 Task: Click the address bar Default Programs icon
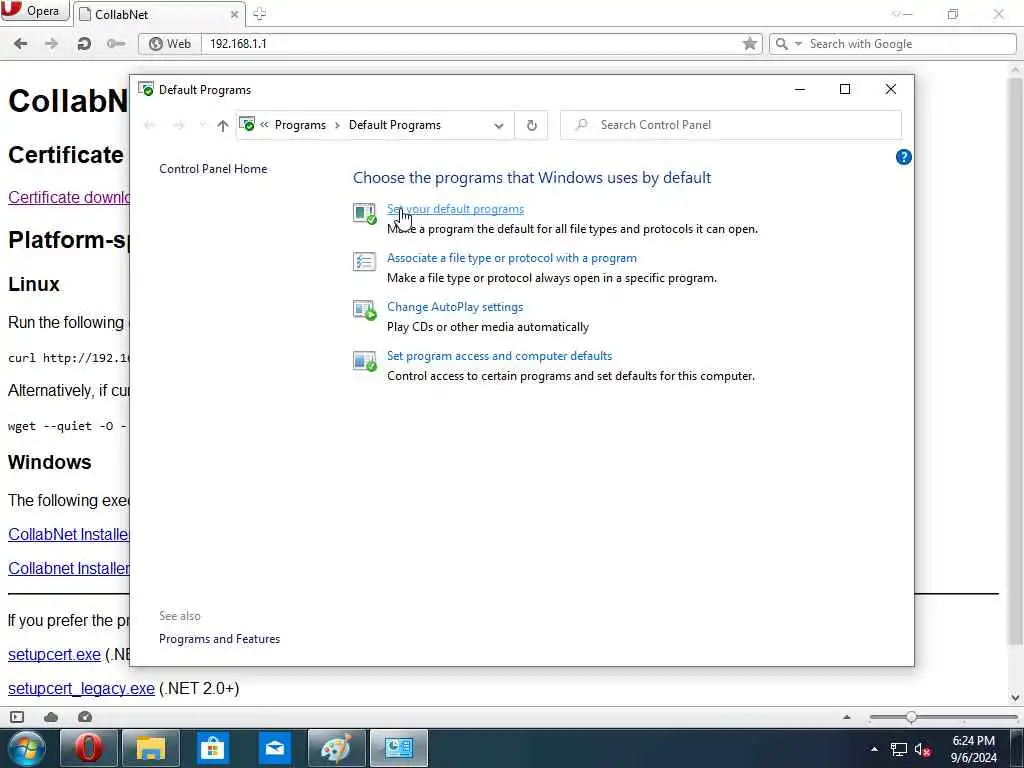(247, 124)
